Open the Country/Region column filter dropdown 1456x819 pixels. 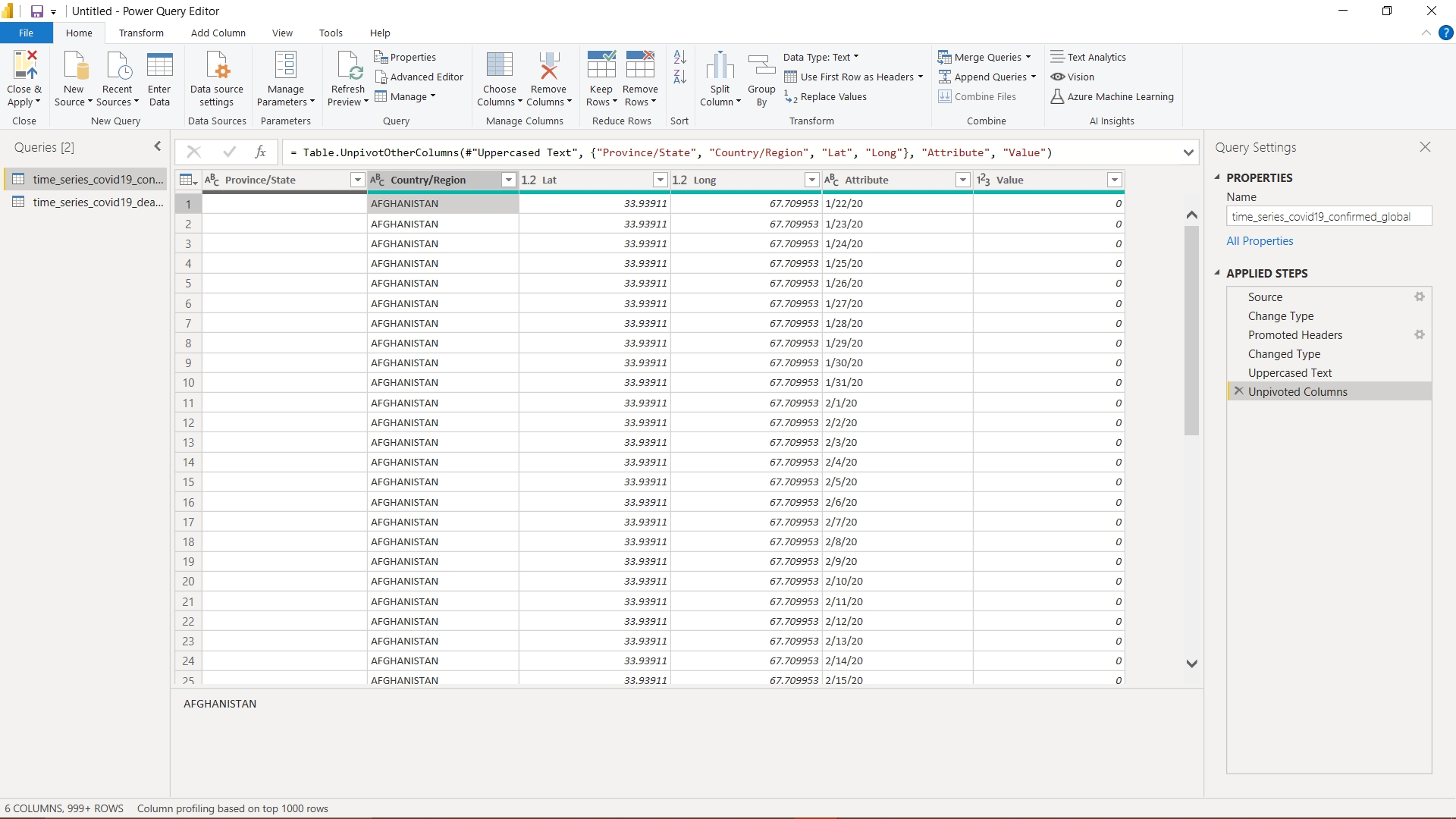(x=509, y=180)
